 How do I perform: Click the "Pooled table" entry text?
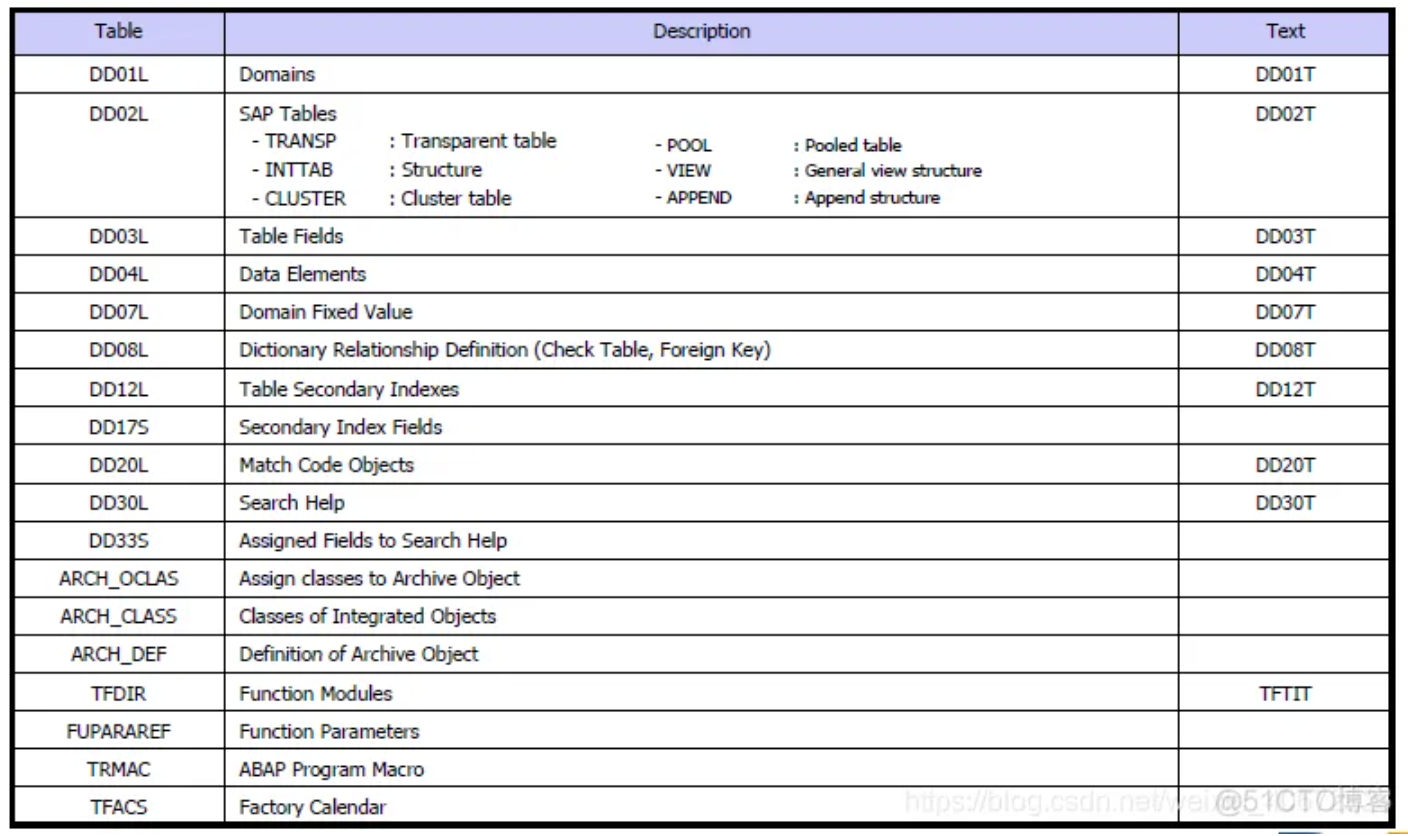tap(853, 145)
